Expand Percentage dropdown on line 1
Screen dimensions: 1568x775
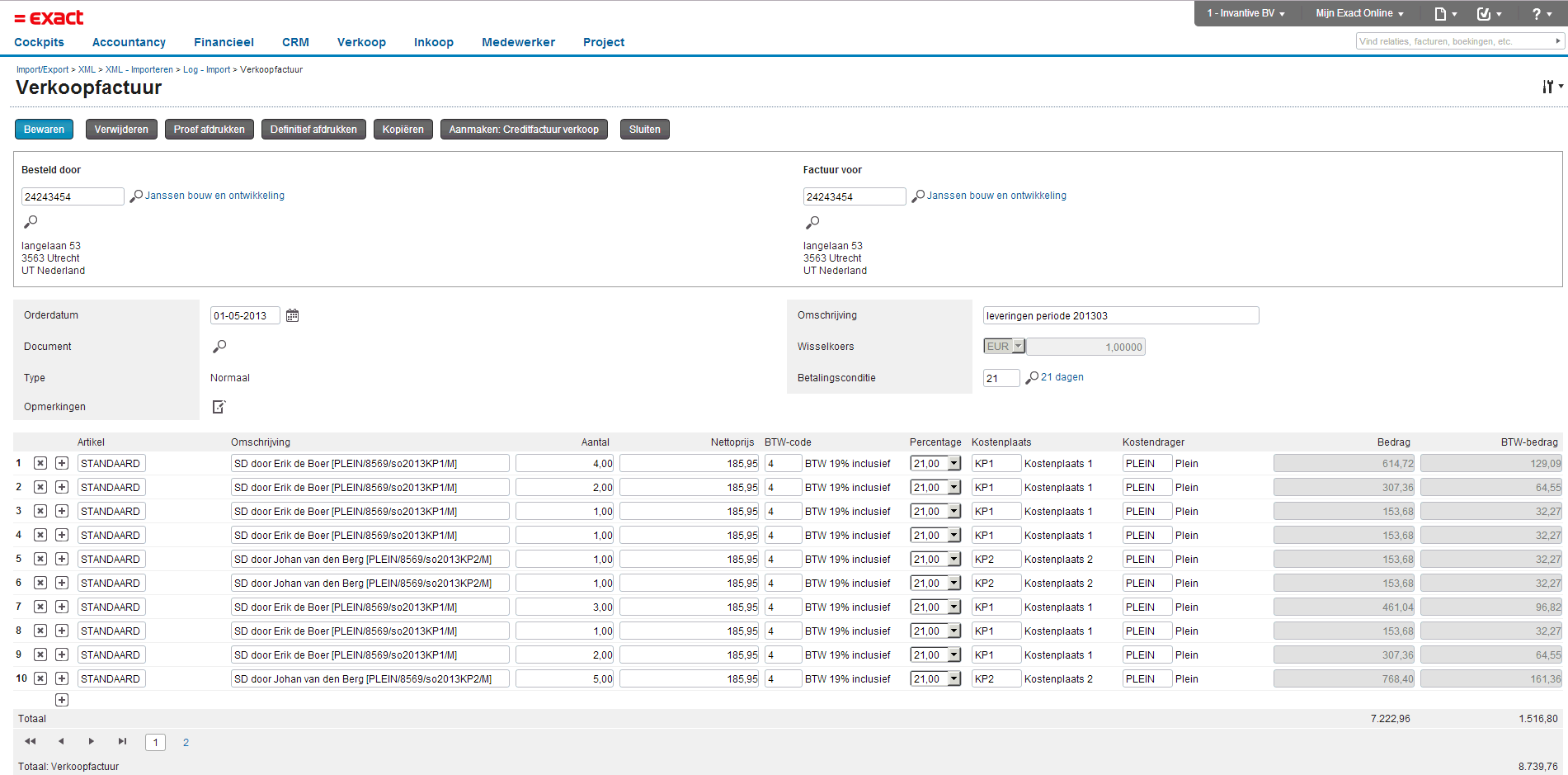pos(954,464)
